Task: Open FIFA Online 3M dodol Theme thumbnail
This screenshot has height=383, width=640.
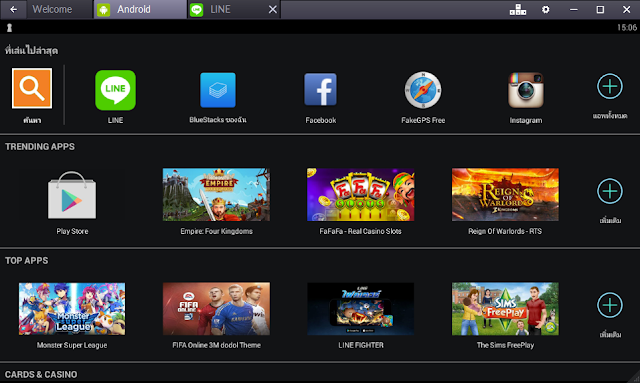Action: [x=216, y=309]
